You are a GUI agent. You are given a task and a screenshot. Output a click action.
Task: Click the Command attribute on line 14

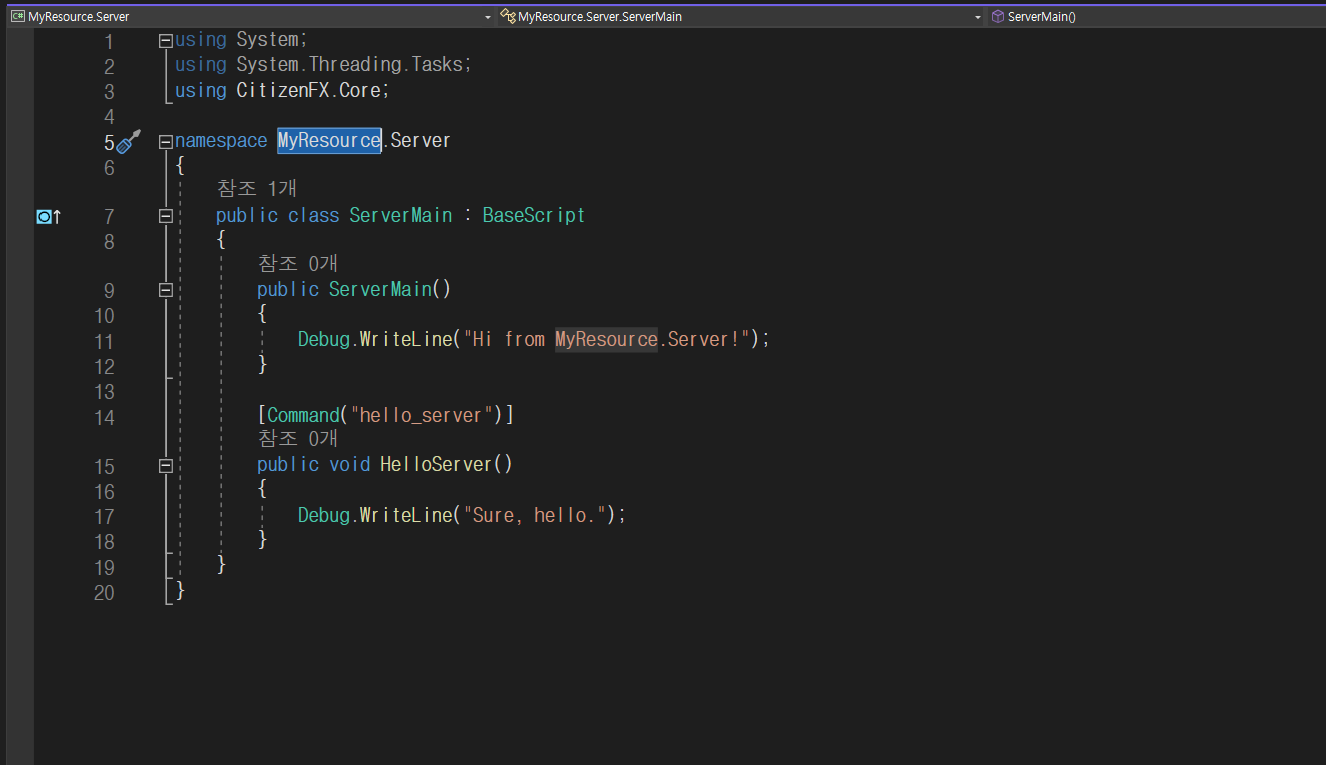303,415
